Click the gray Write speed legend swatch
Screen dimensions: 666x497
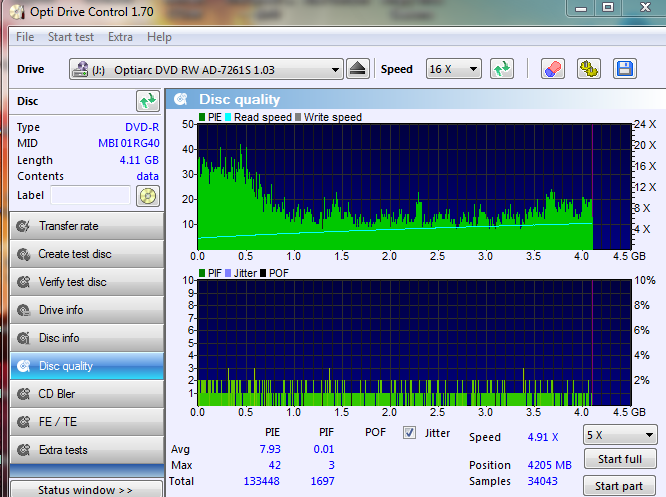pyautogui.click(x=298, y=117)
